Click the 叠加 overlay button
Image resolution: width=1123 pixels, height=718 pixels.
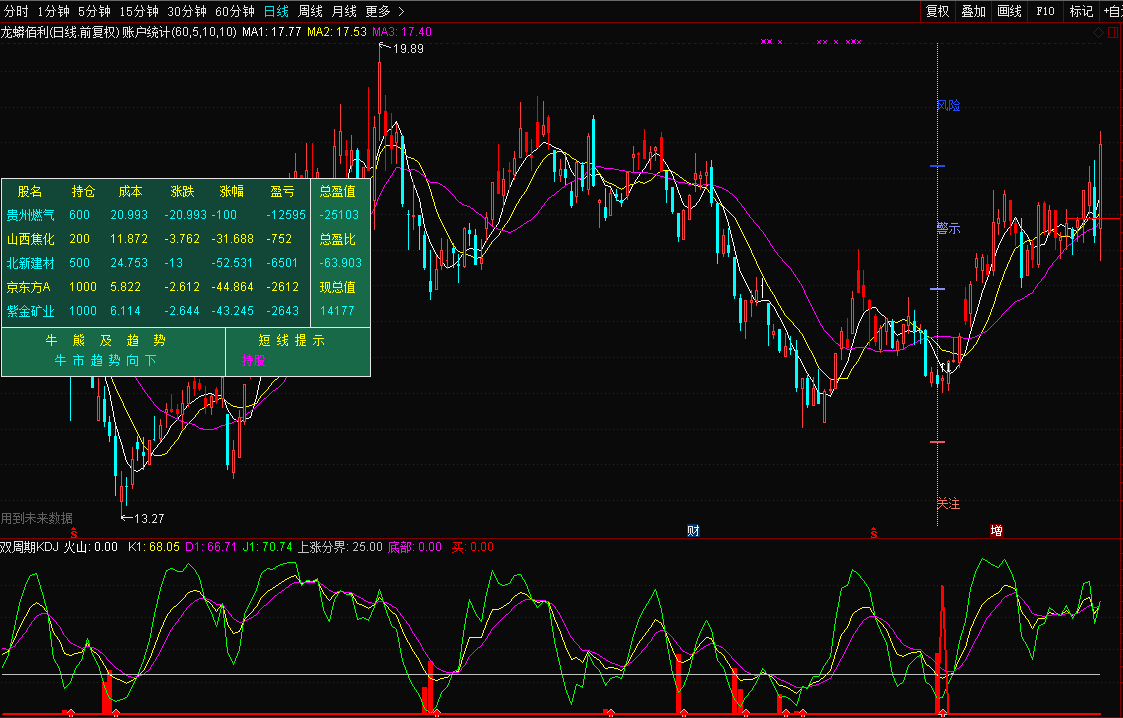pyautogui.click(x=973, y=11)
